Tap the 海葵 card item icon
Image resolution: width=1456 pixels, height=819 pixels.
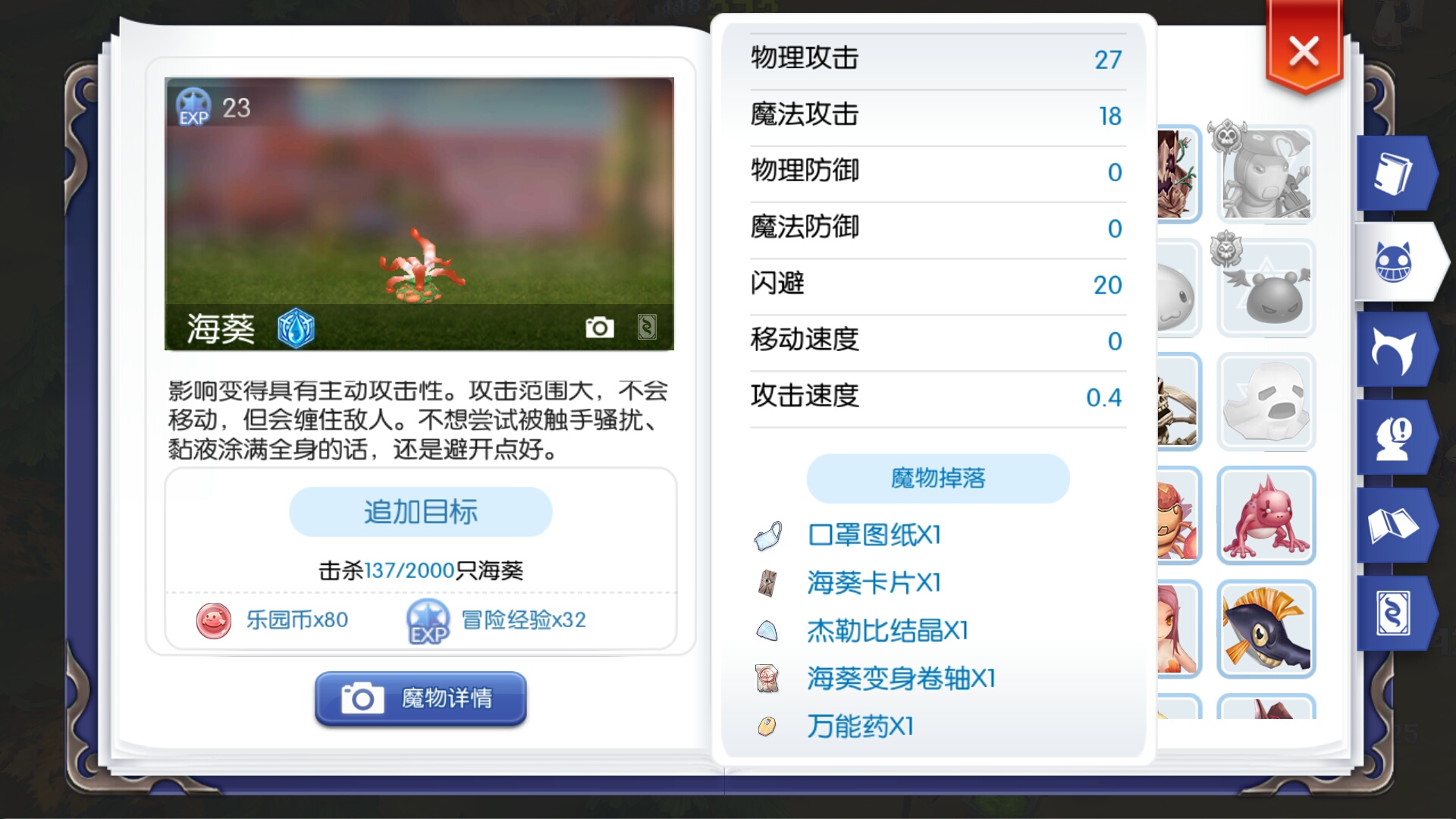pos(767,583)
